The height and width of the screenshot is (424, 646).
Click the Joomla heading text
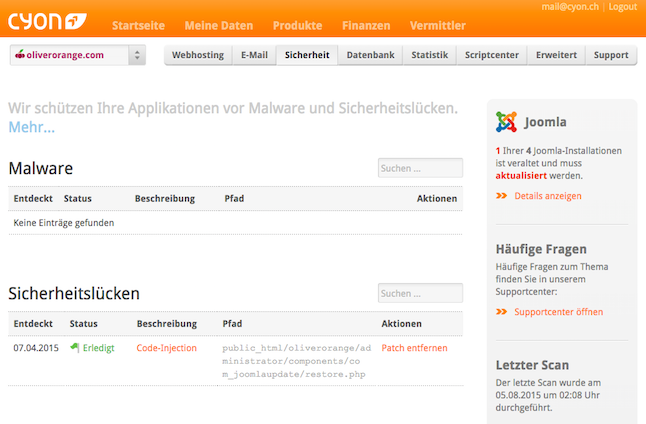click(545, 122)
